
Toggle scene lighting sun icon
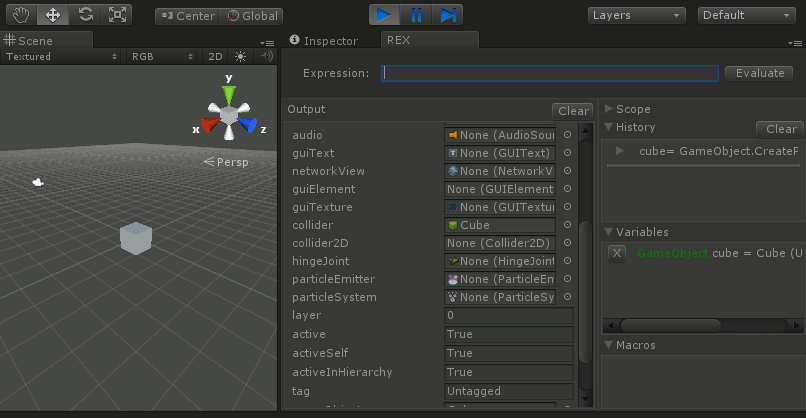coord(240,57)
